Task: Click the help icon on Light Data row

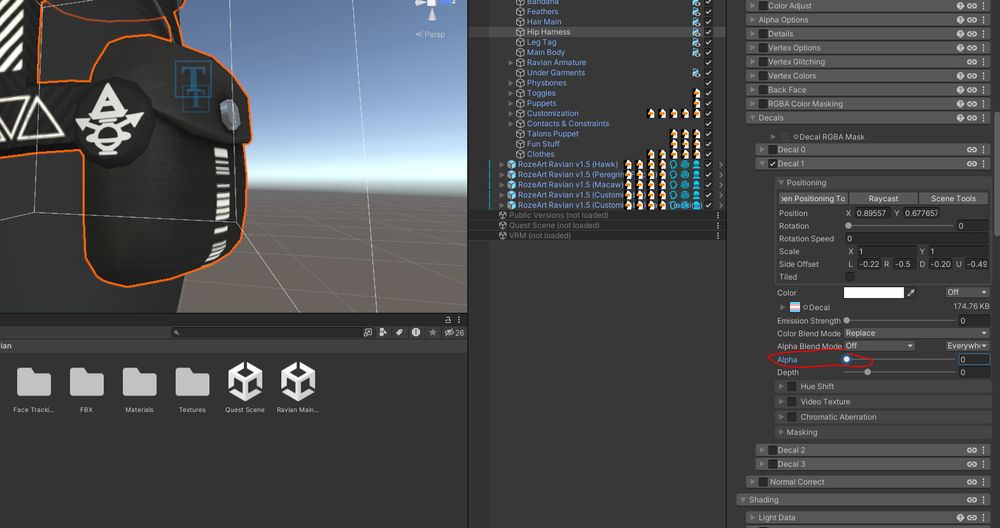Action: (x=960, y=518)
